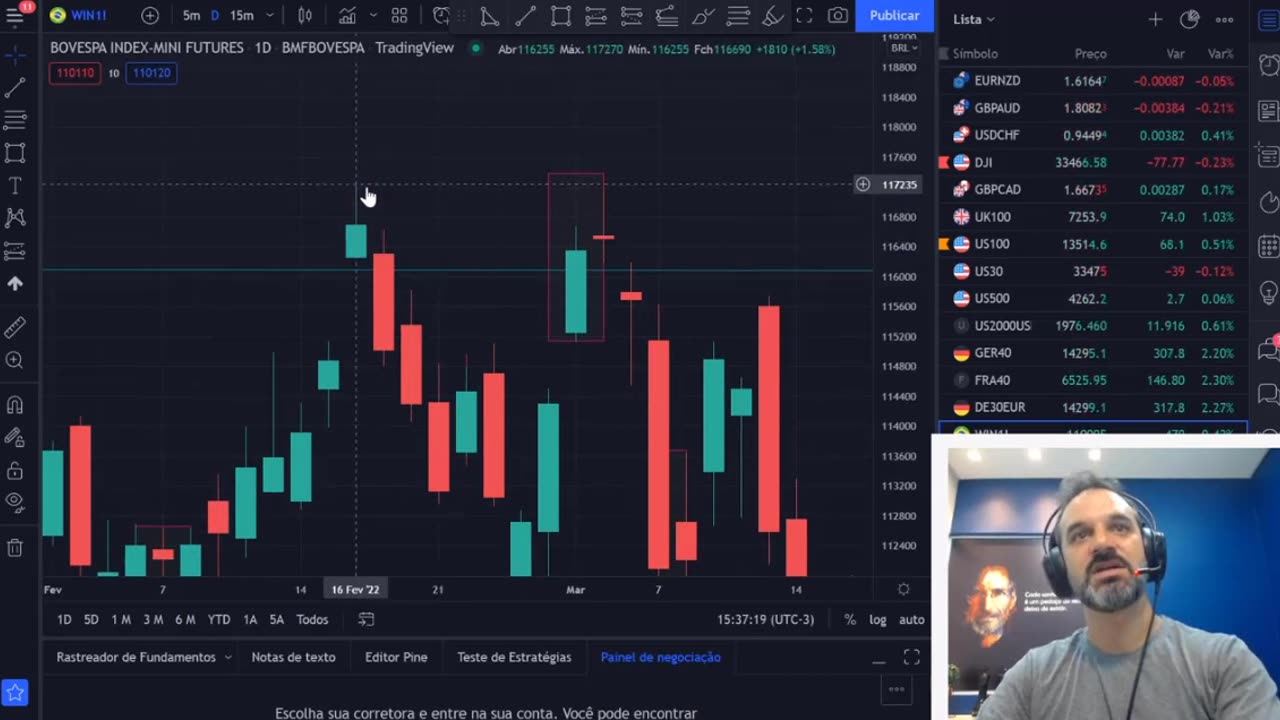The image size is (1280, 720).
Task: Click the sell price 110110 button
Action: pyautogui.click(x=75, y=72)
